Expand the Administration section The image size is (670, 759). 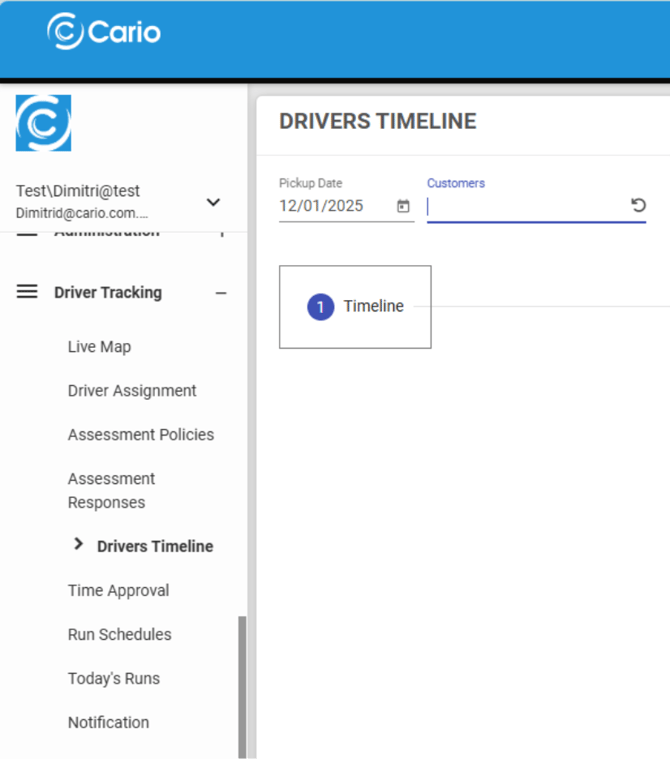[221, 233]
